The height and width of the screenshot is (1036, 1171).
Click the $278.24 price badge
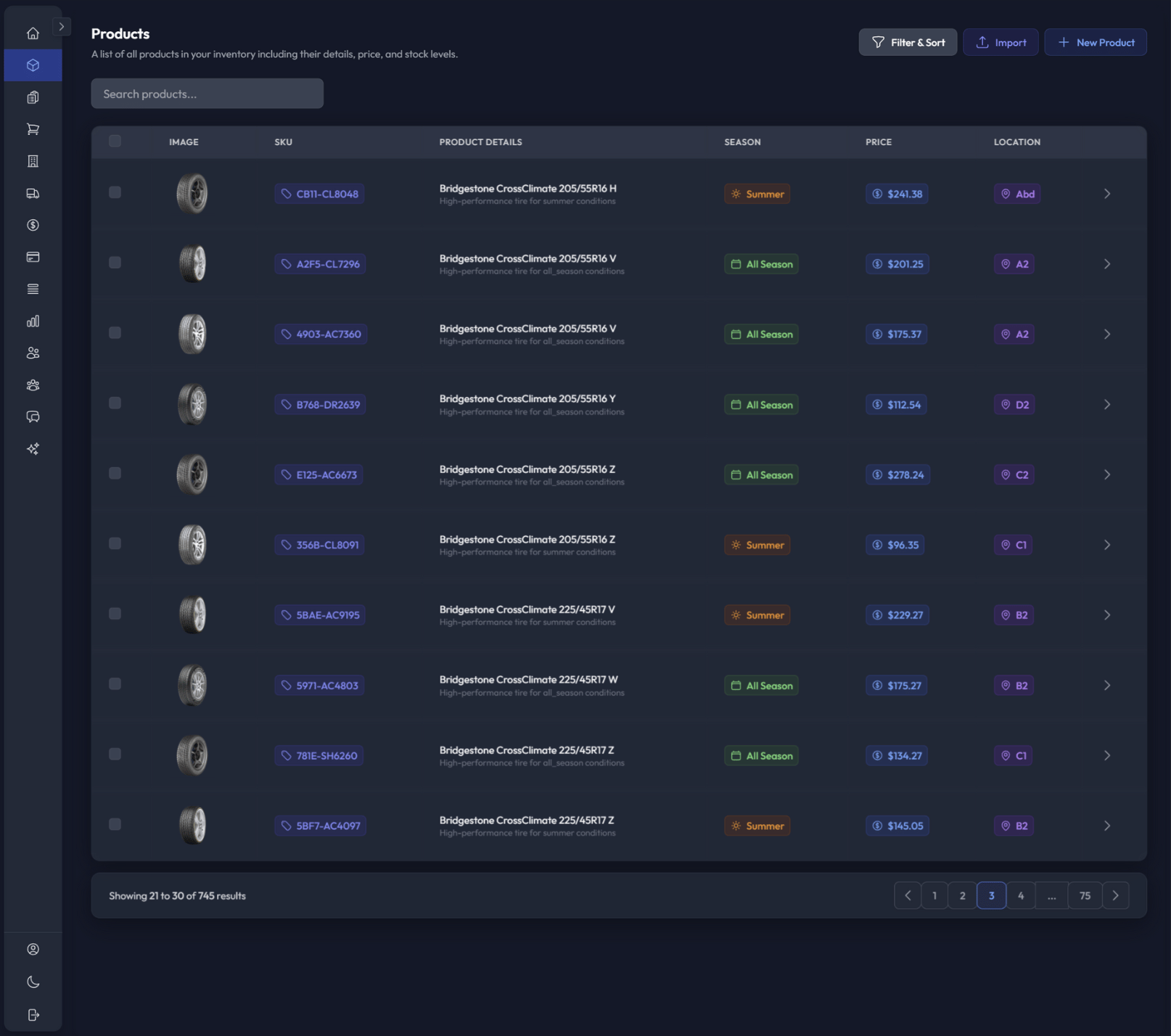tap(898, 474)
